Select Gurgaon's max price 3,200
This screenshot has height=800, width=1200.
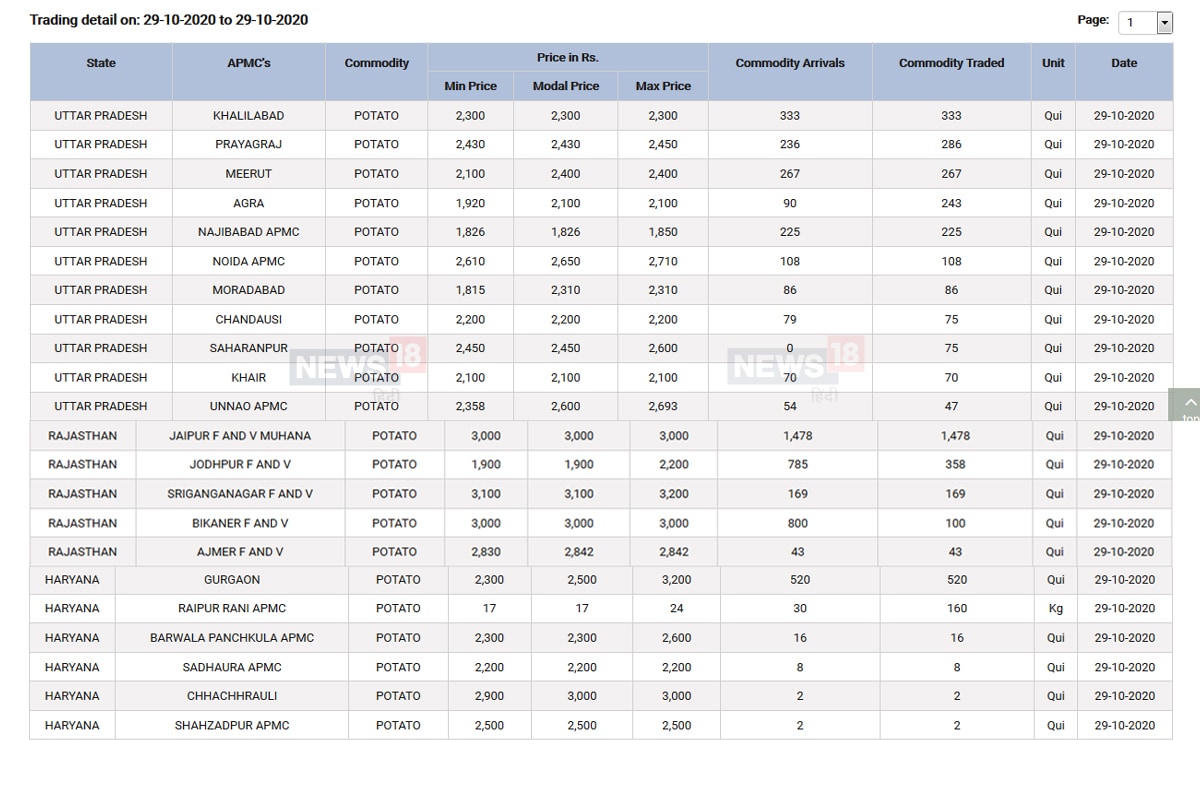tap(676, 580)
